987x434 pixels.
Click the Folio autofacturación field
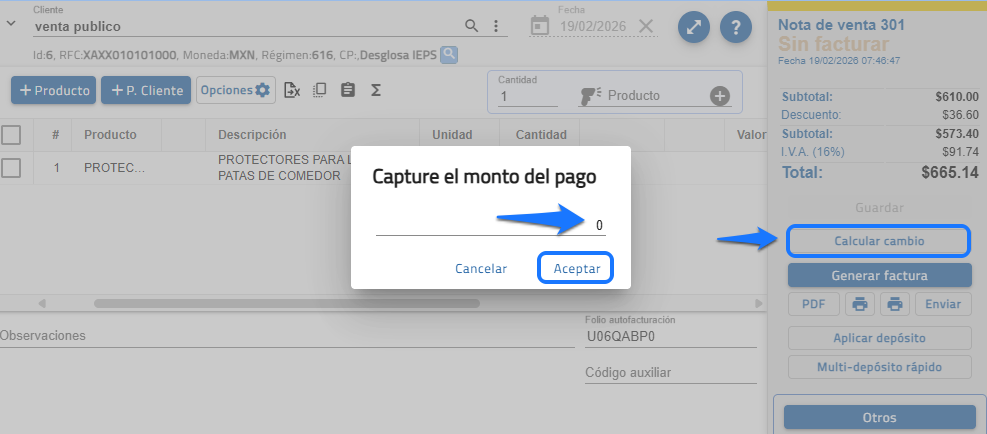pyautogui.click(x=670, y=336)
